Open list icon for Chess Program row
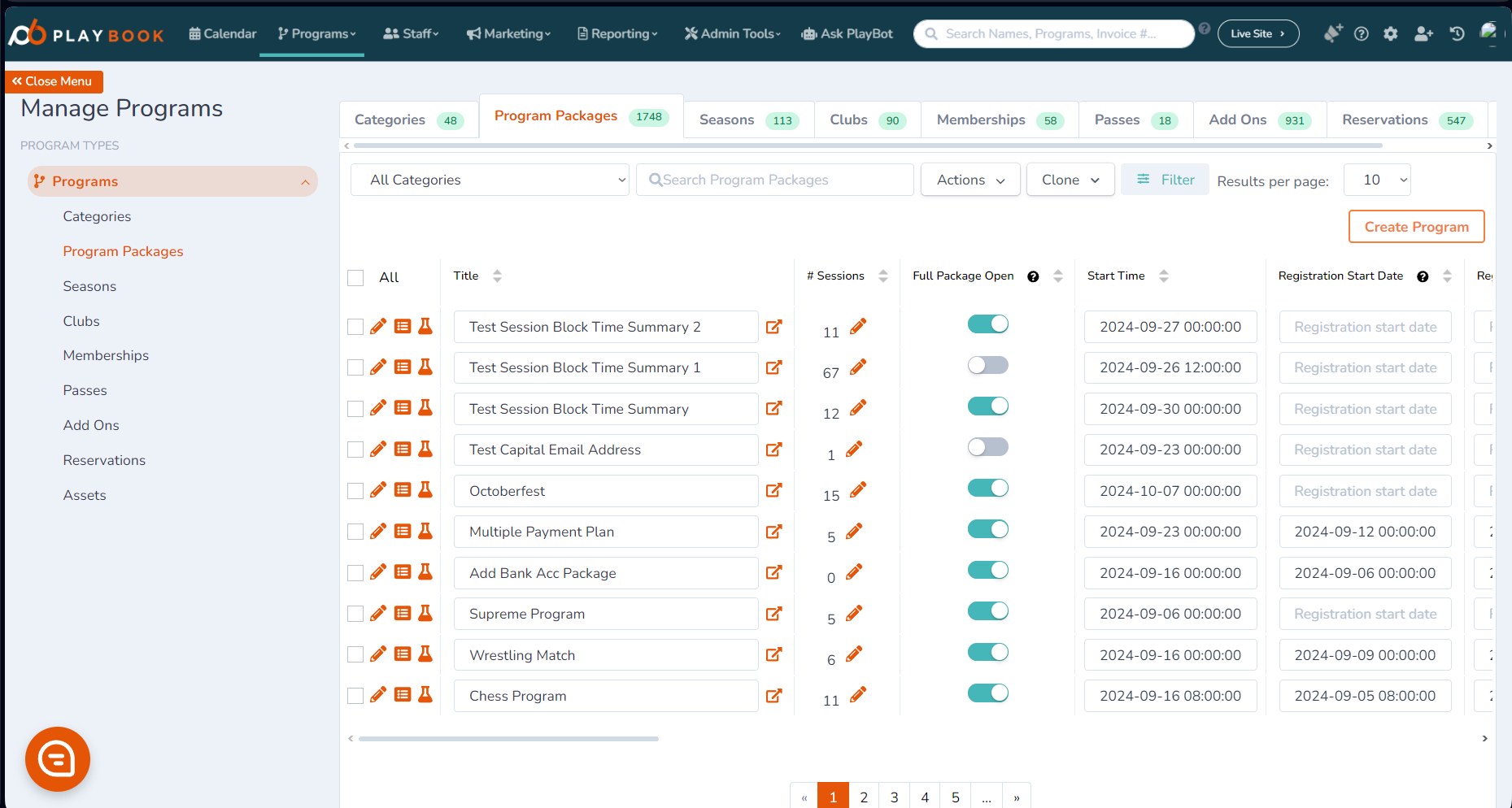This screenshot has height=808, width=1512. tap(403, 695)
